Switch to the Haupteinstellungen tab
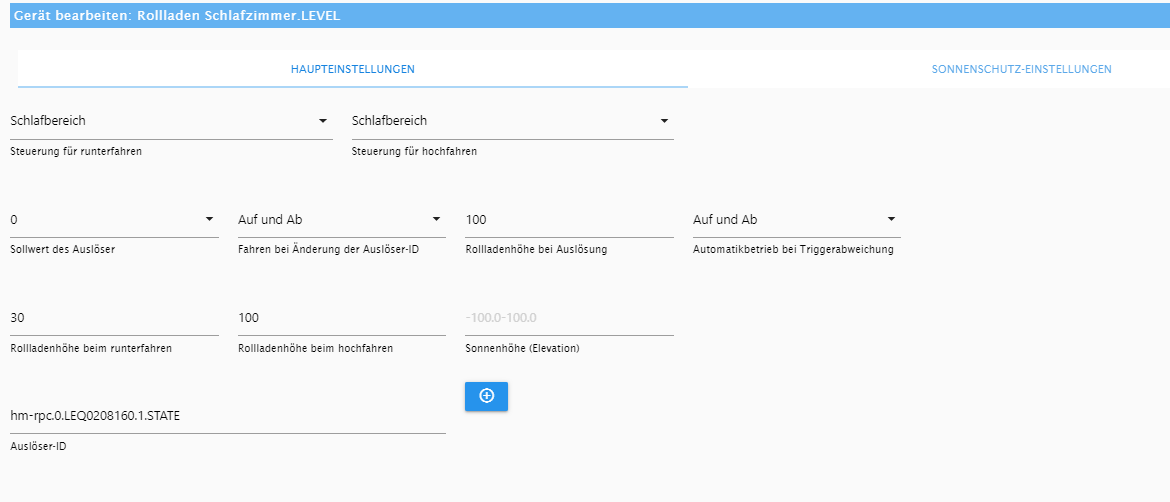Viewport: 1170px width, 502px height. click(353, 69)
